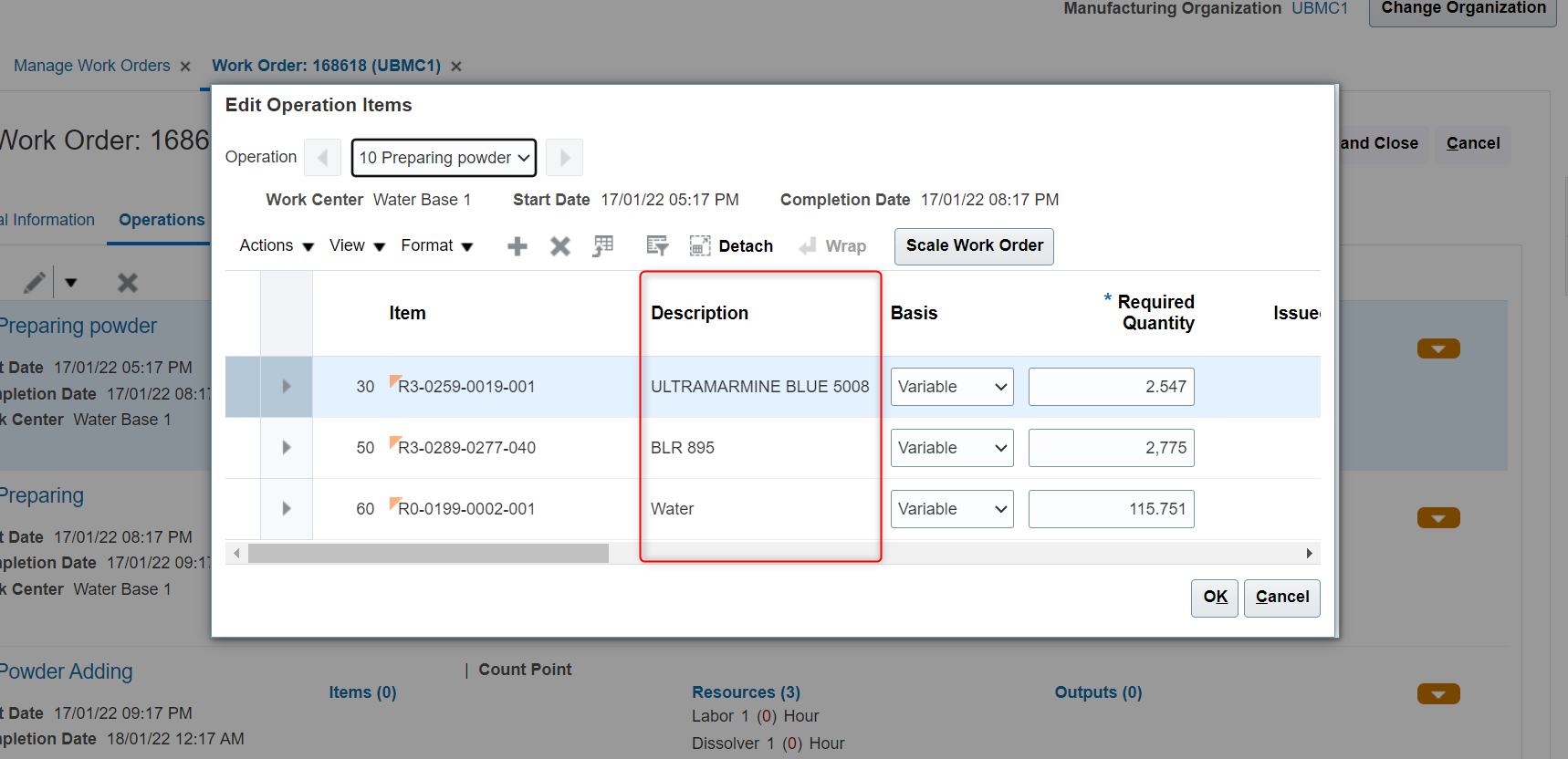Switch to the Operations tab
1568x759 pixels.
[162, 220]
